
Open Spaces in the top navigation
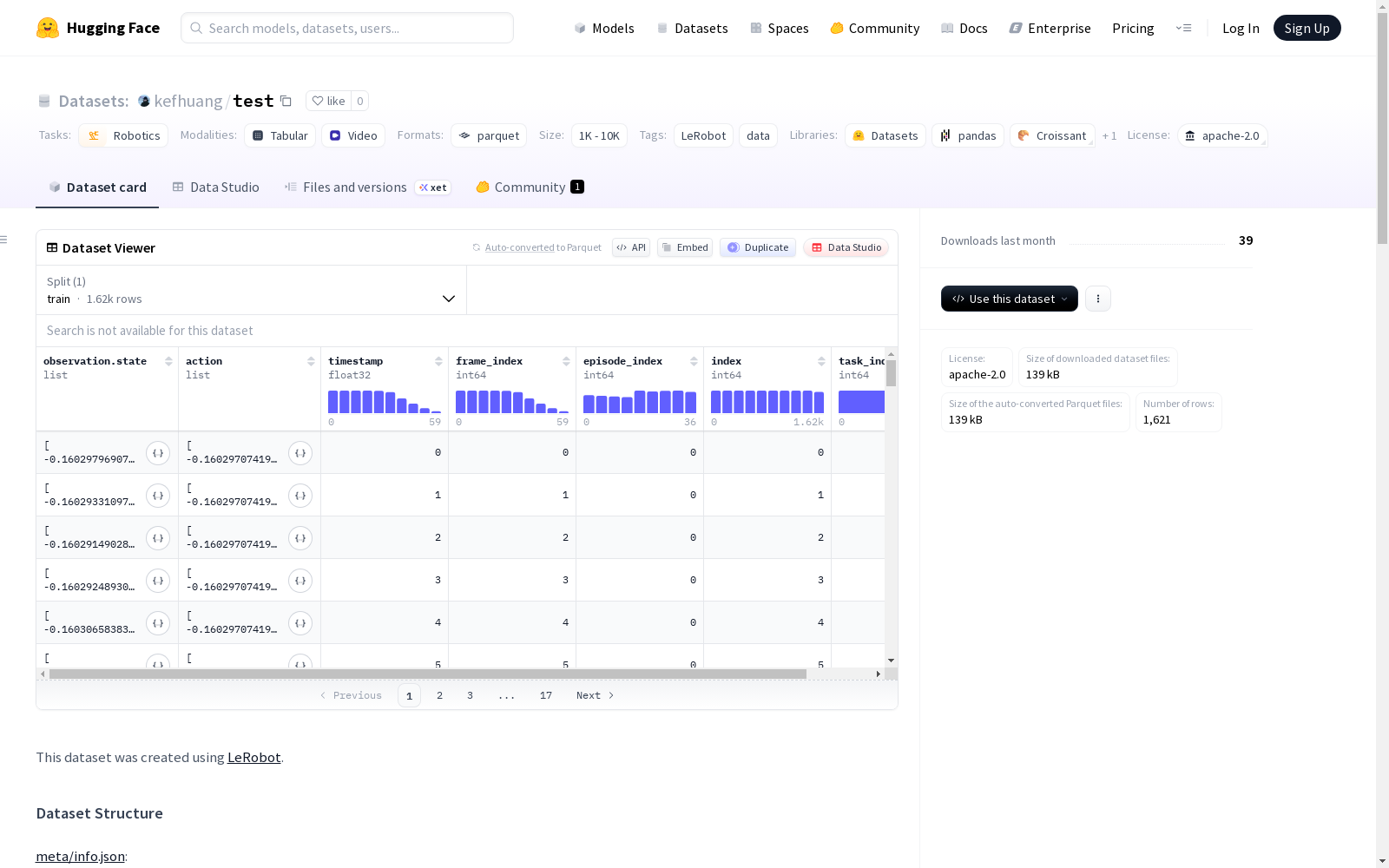click(x=780, y=28)
